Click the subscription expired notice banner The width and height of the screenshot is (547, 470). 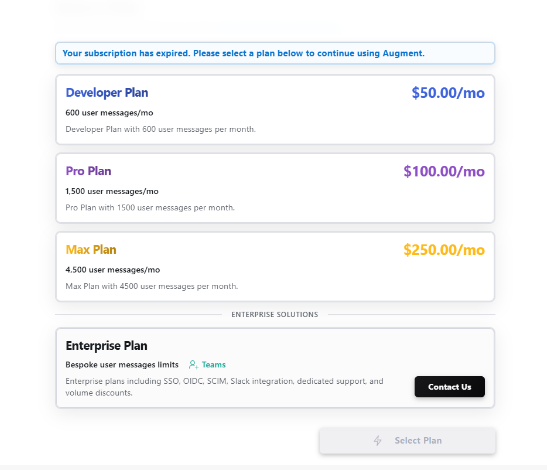(275, 53)
